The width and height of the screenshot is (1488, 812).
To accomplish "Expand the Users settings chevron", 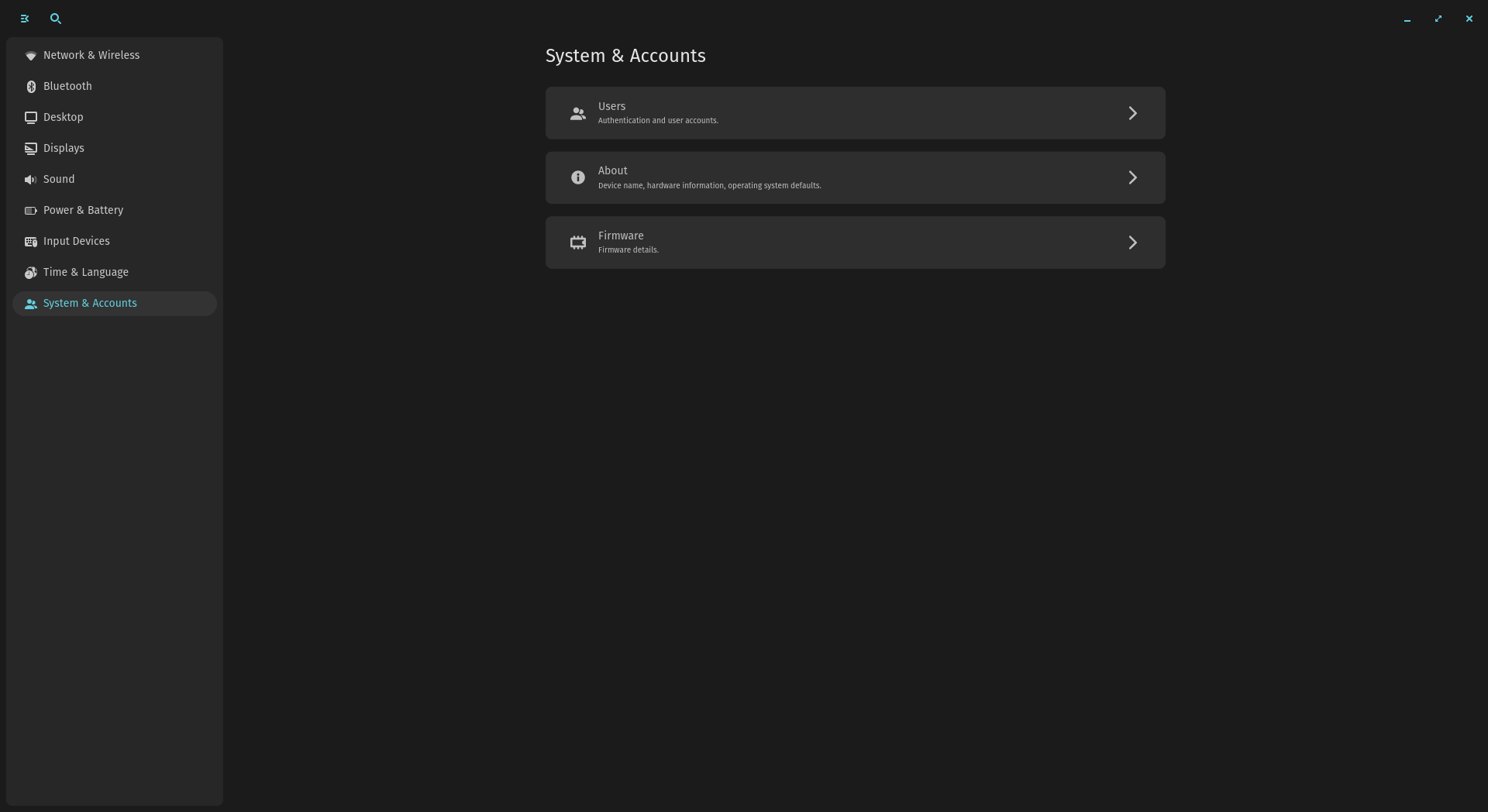I will [x=1132, y=113].
